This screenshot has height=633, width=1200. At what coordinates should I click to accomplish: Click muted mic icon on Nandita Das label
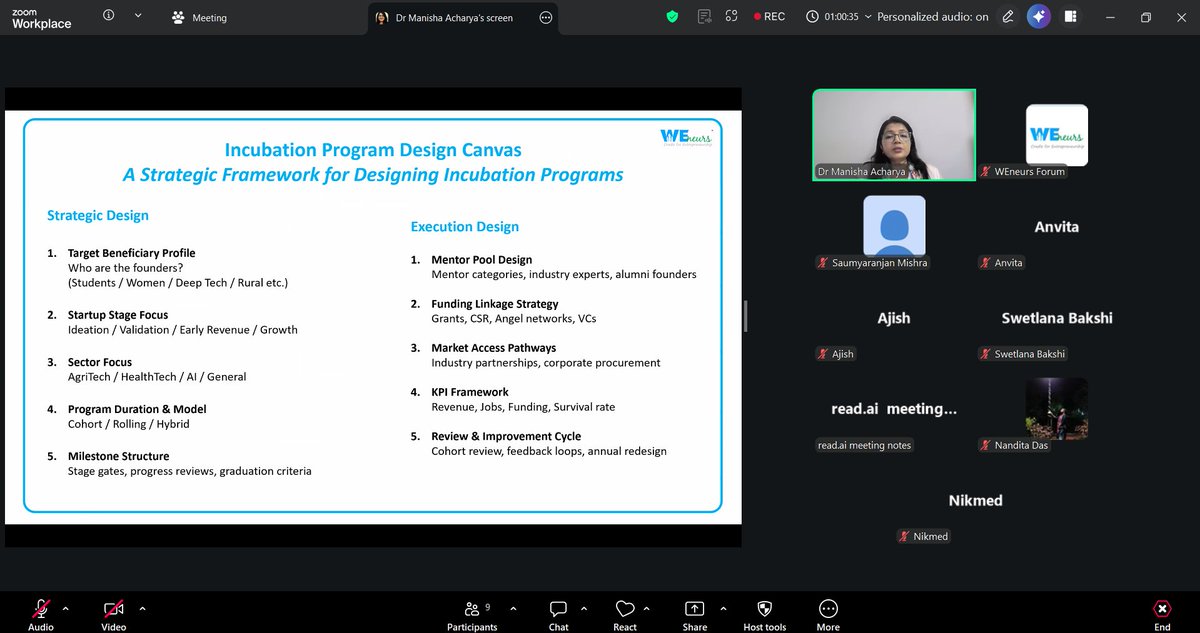click(x=986, y=445)
